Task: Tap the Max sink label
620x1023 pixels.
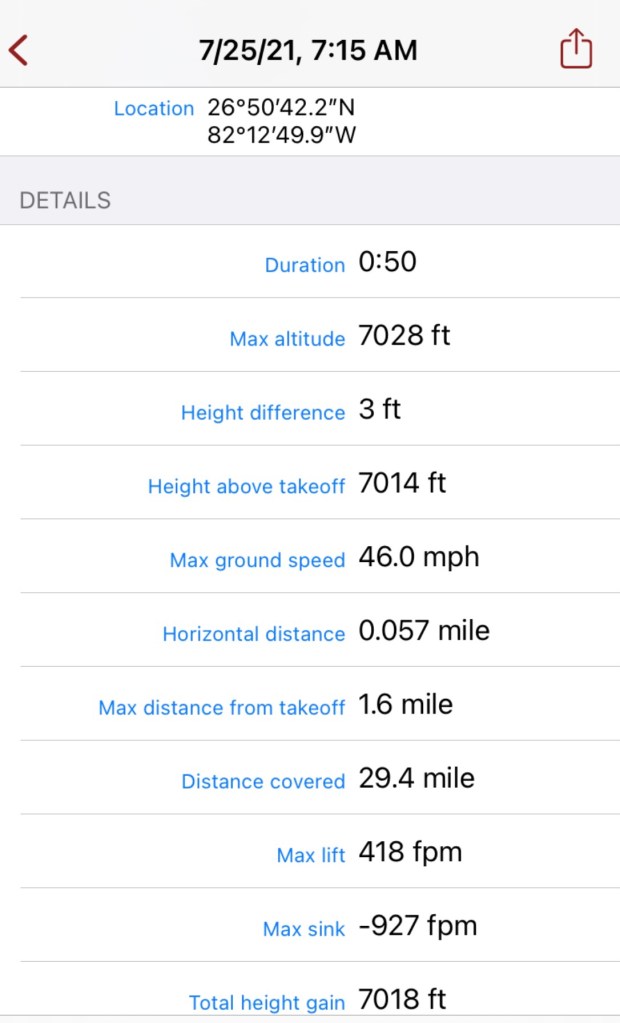Action: pos(304,930)
